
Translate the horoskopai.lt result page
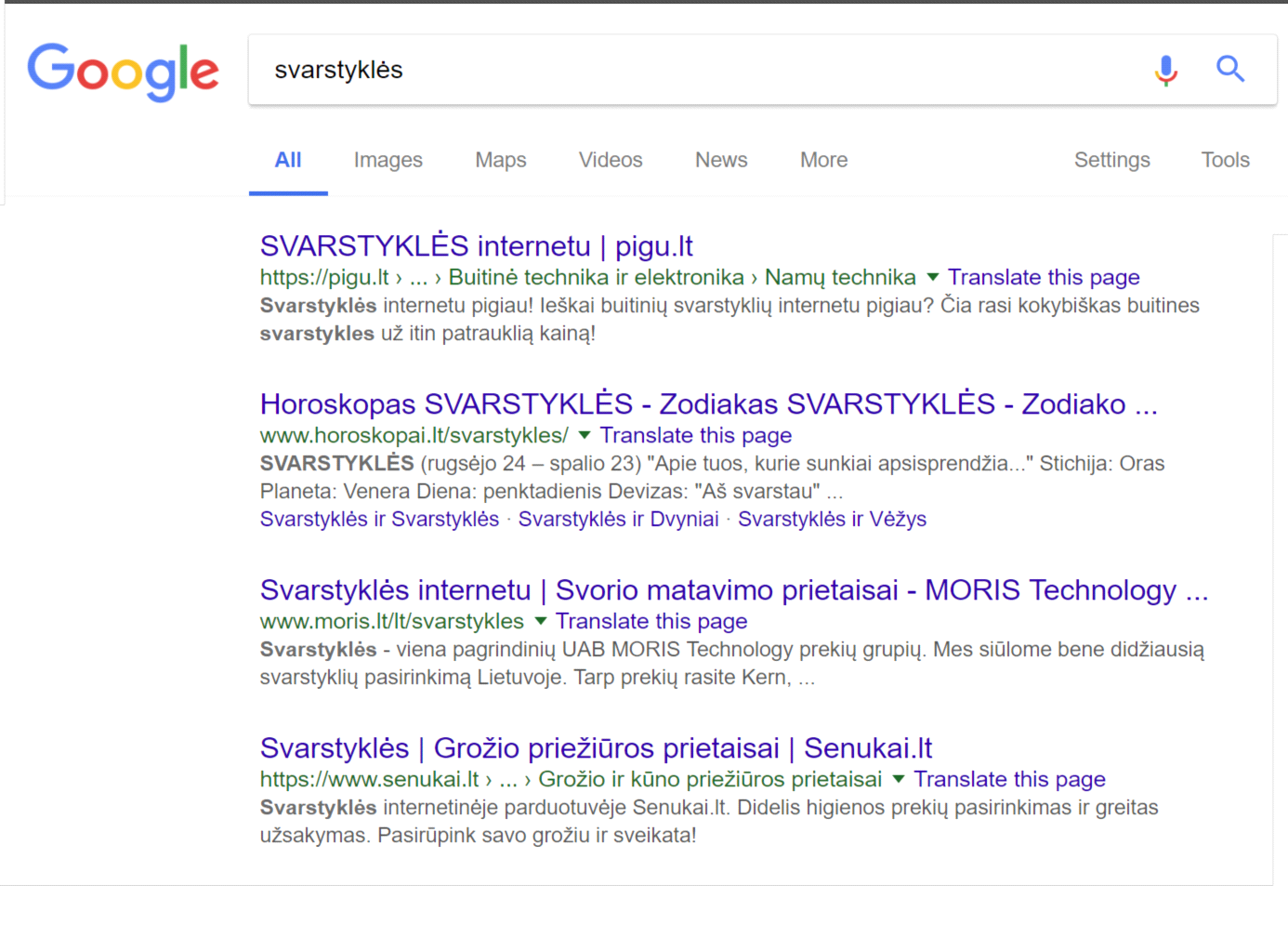[696, 435]
